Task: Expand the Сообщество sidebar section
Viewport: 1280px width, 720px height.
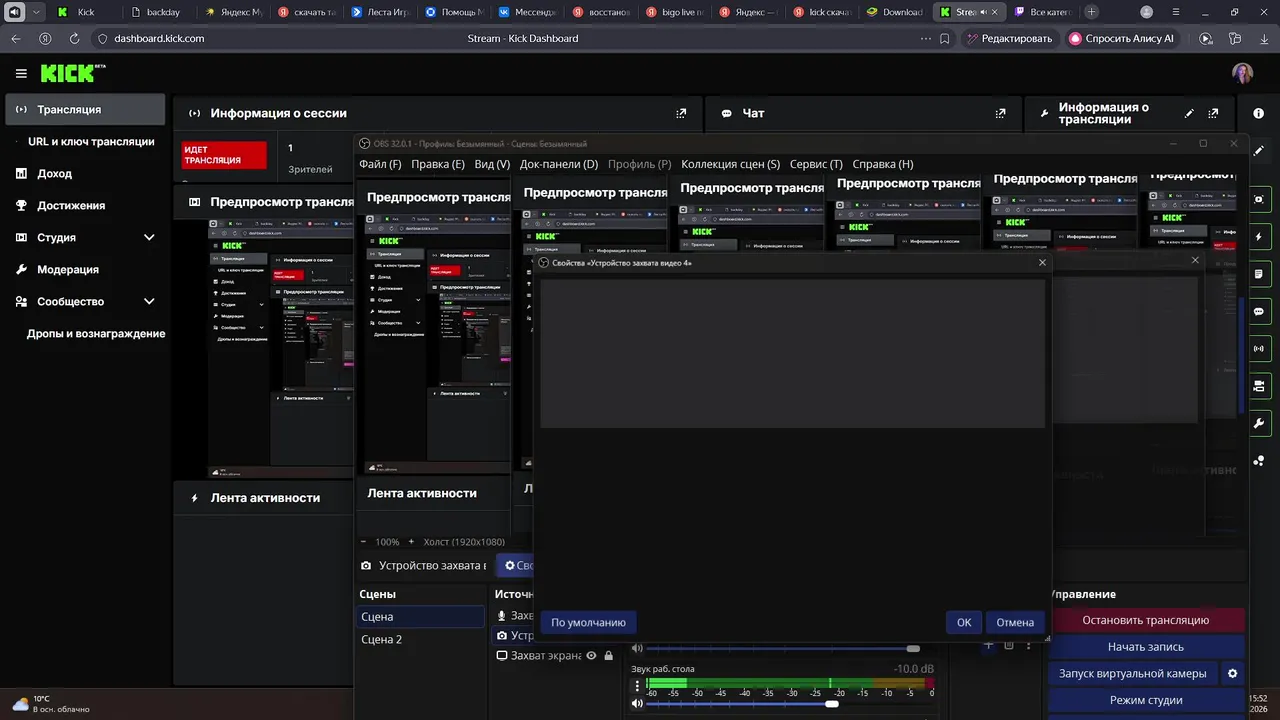Action: (x=149, y=301)
